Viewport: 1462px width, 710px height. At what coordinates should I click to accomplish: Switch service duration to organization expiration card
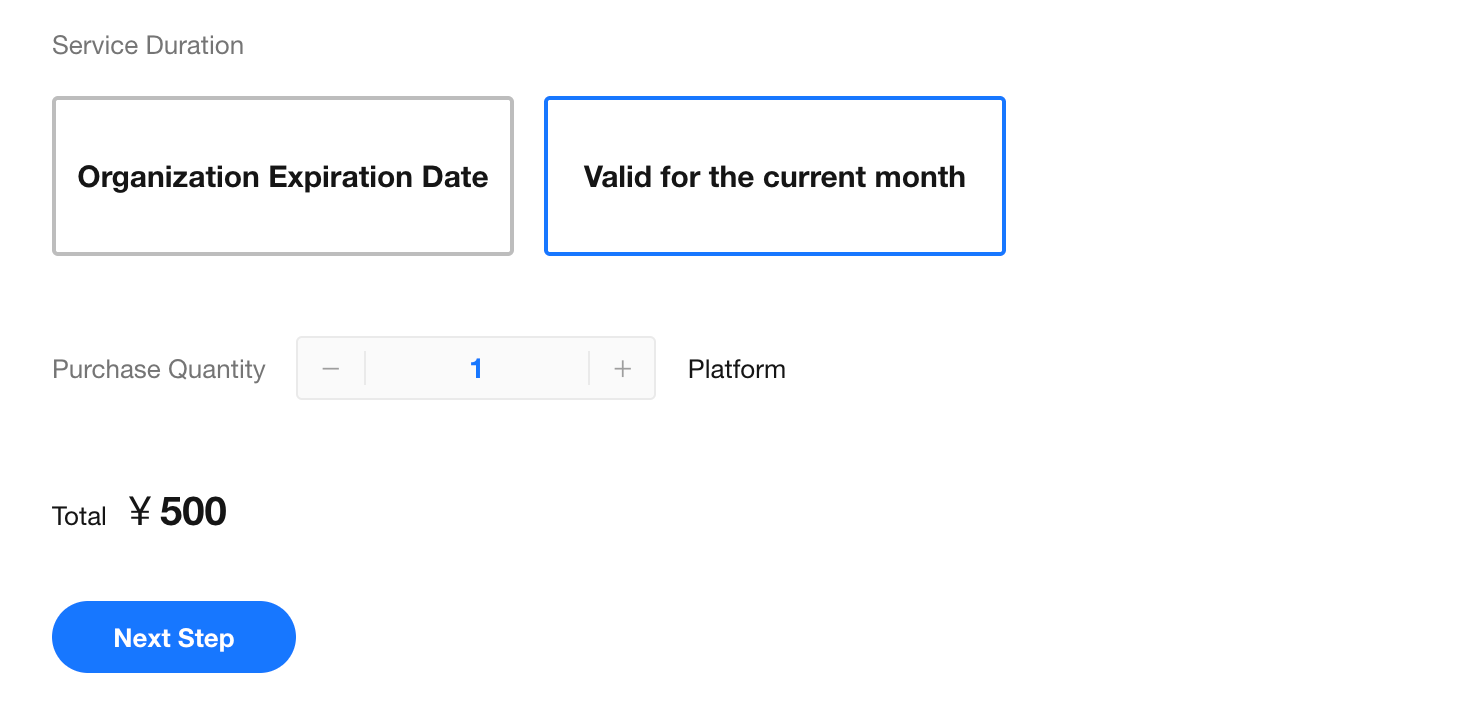point(283,177)
